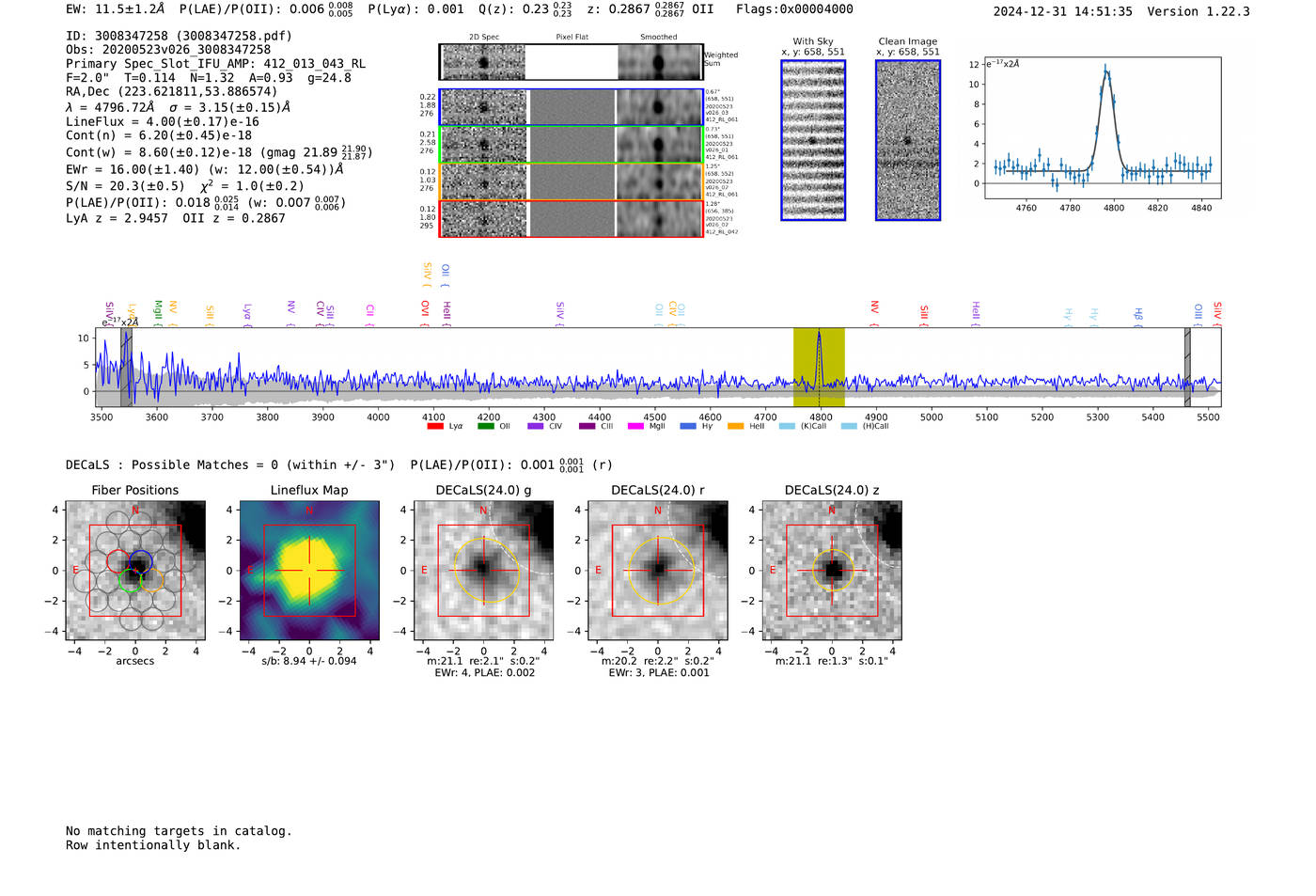
Task: Select the green-bordered fiber spectrum row
Action: [572, 145]
